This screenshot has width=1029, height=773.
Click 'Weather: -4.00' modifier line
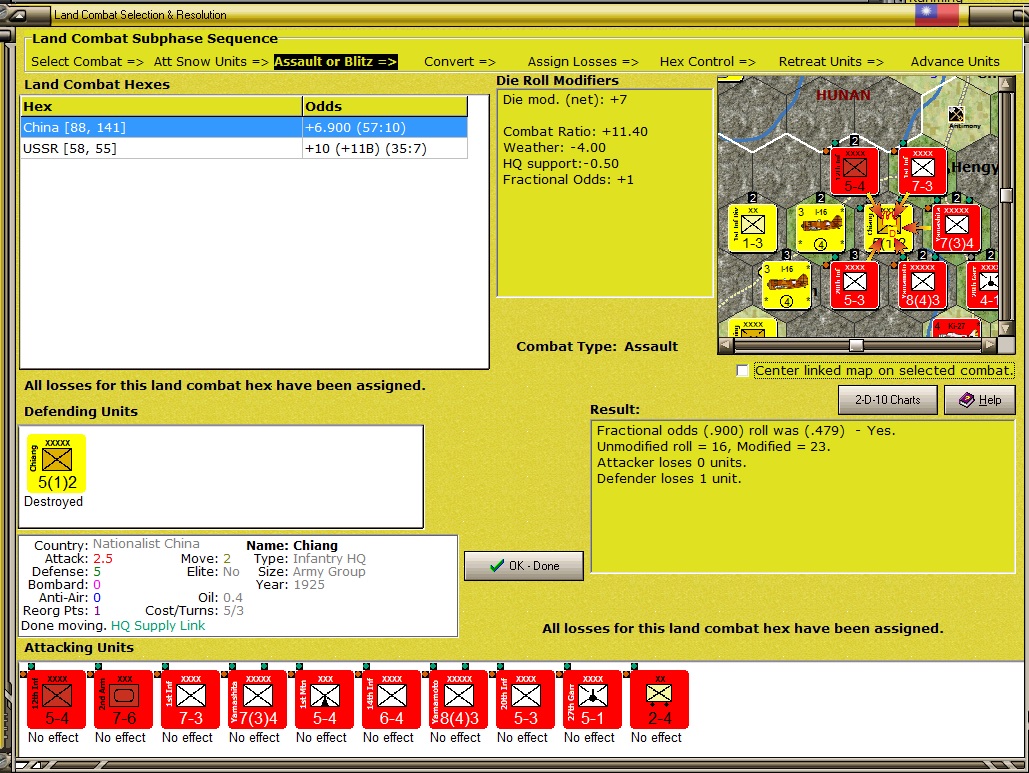(x=555, y=148)
